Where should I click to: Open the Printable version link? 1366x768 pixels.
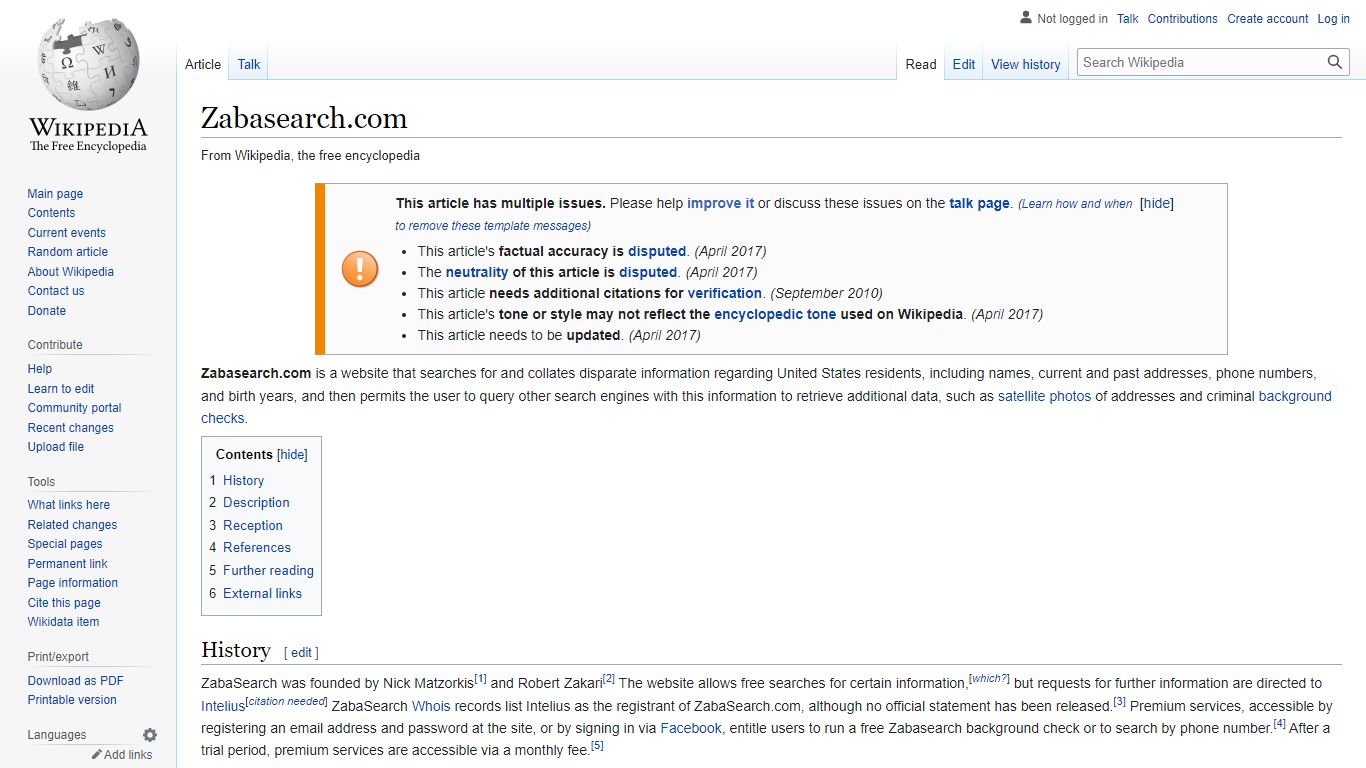(72, 700)
